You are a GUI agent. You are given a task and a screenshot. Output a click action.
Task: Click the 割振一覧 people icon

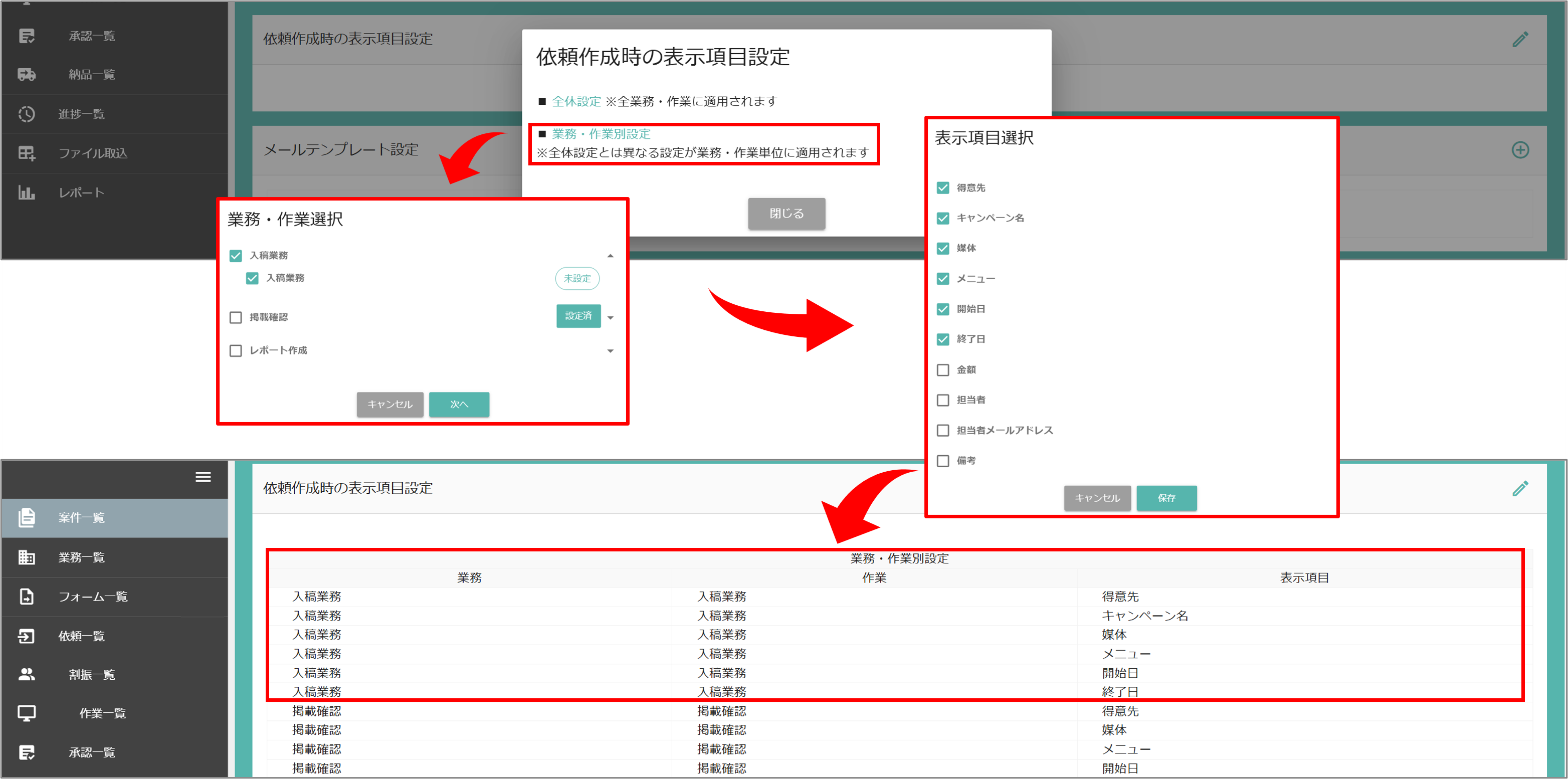(x=26, y=674)
